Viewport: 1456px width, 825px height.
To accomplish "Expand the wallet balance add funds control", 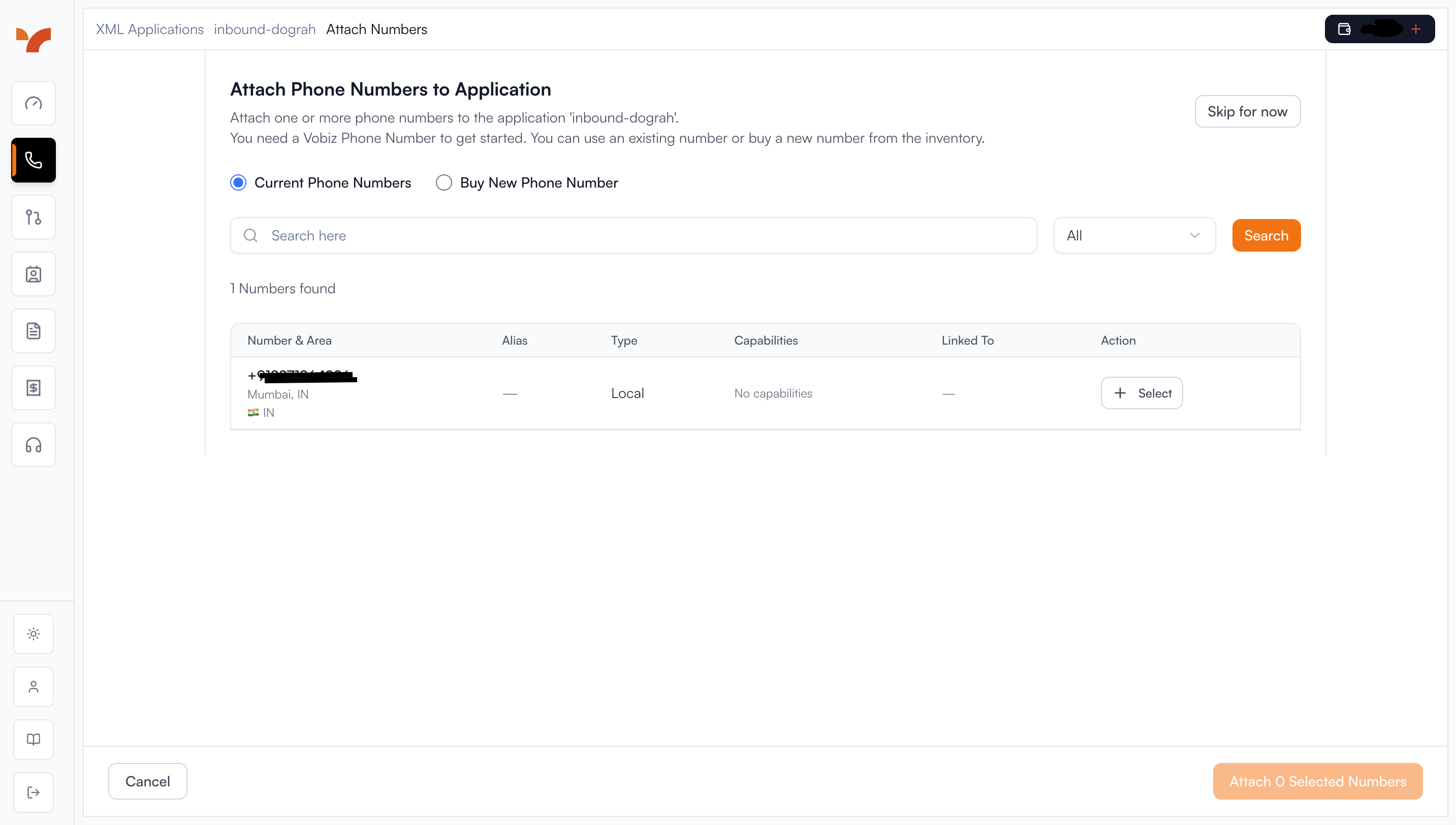I will tap(1416, 29).
